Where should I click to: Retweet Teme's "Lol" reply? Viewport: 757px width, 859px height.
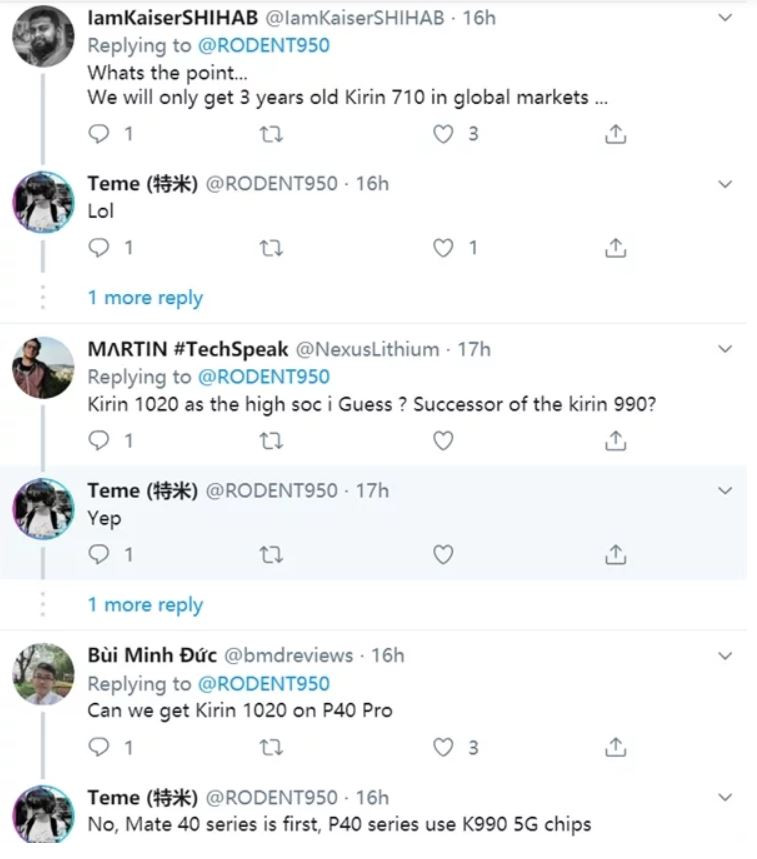tap(271, 247)
